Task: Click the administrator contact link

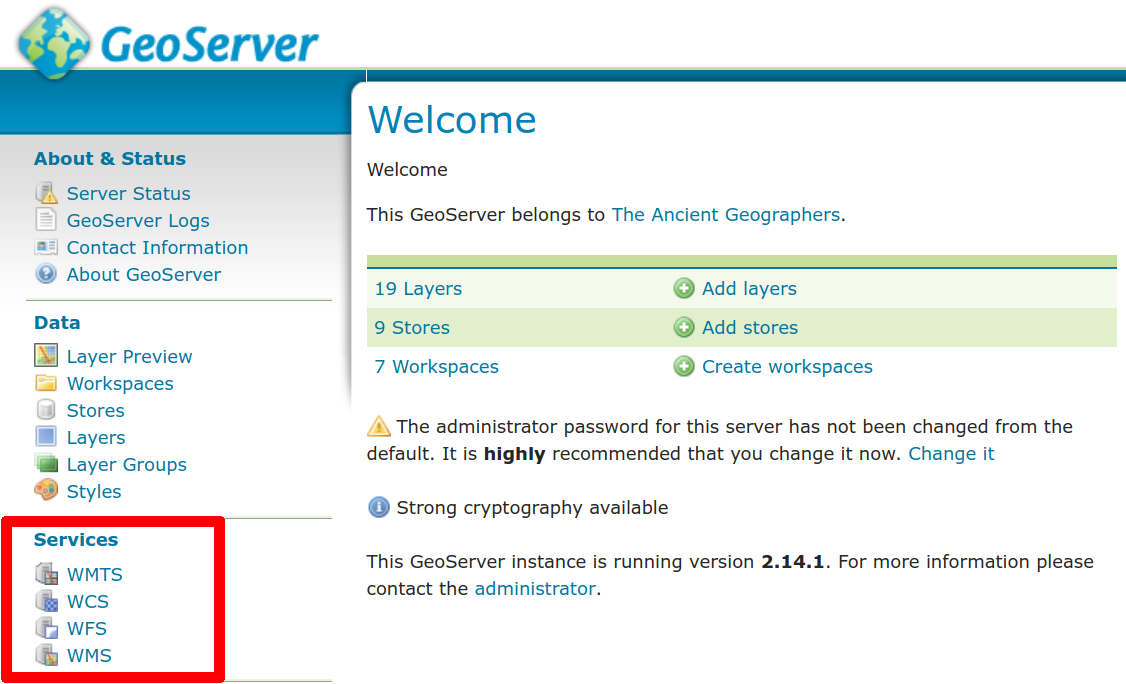Action: click(x=535, y=589)
